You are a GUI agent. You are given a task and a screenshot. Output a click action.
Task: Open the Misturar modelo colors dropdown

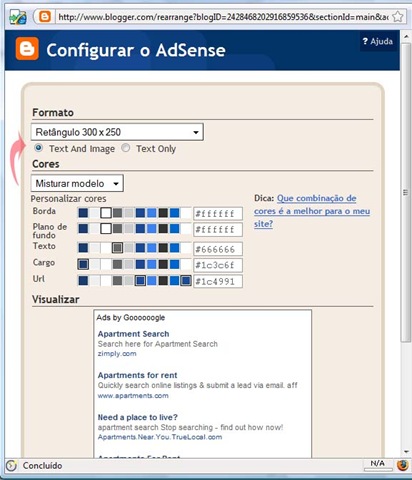77,183
